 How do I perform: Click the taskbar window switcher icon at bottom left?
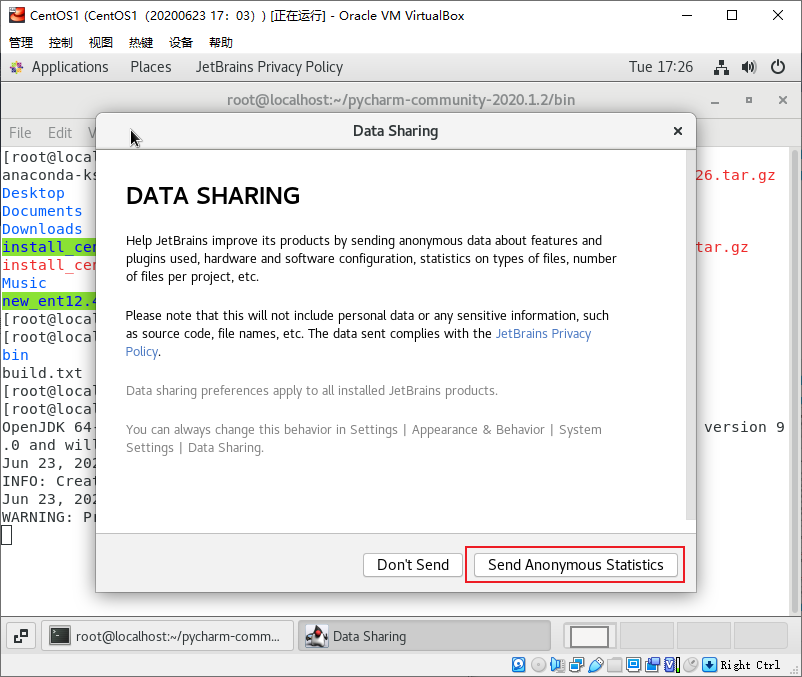coord(22,636)
